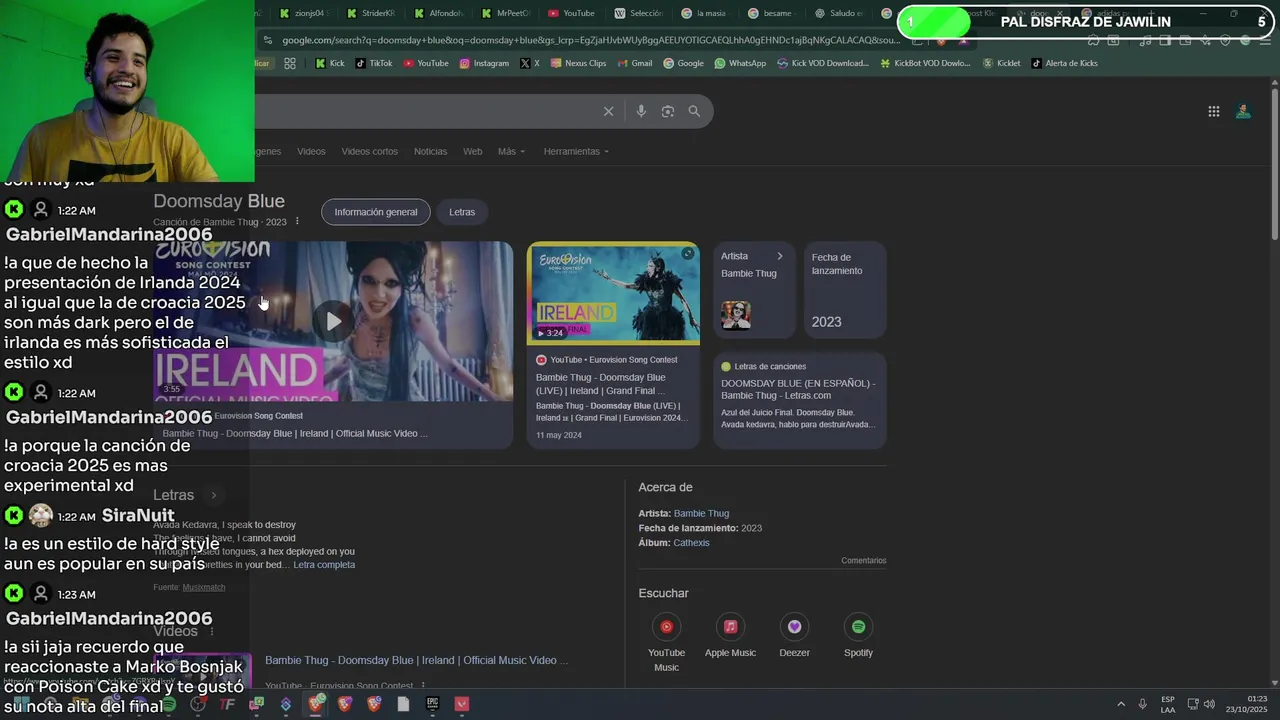Click SiraNuit username in the chat overlay
Image resolution: width=1280 pixels, height=720 pixels.
[138, 516]
